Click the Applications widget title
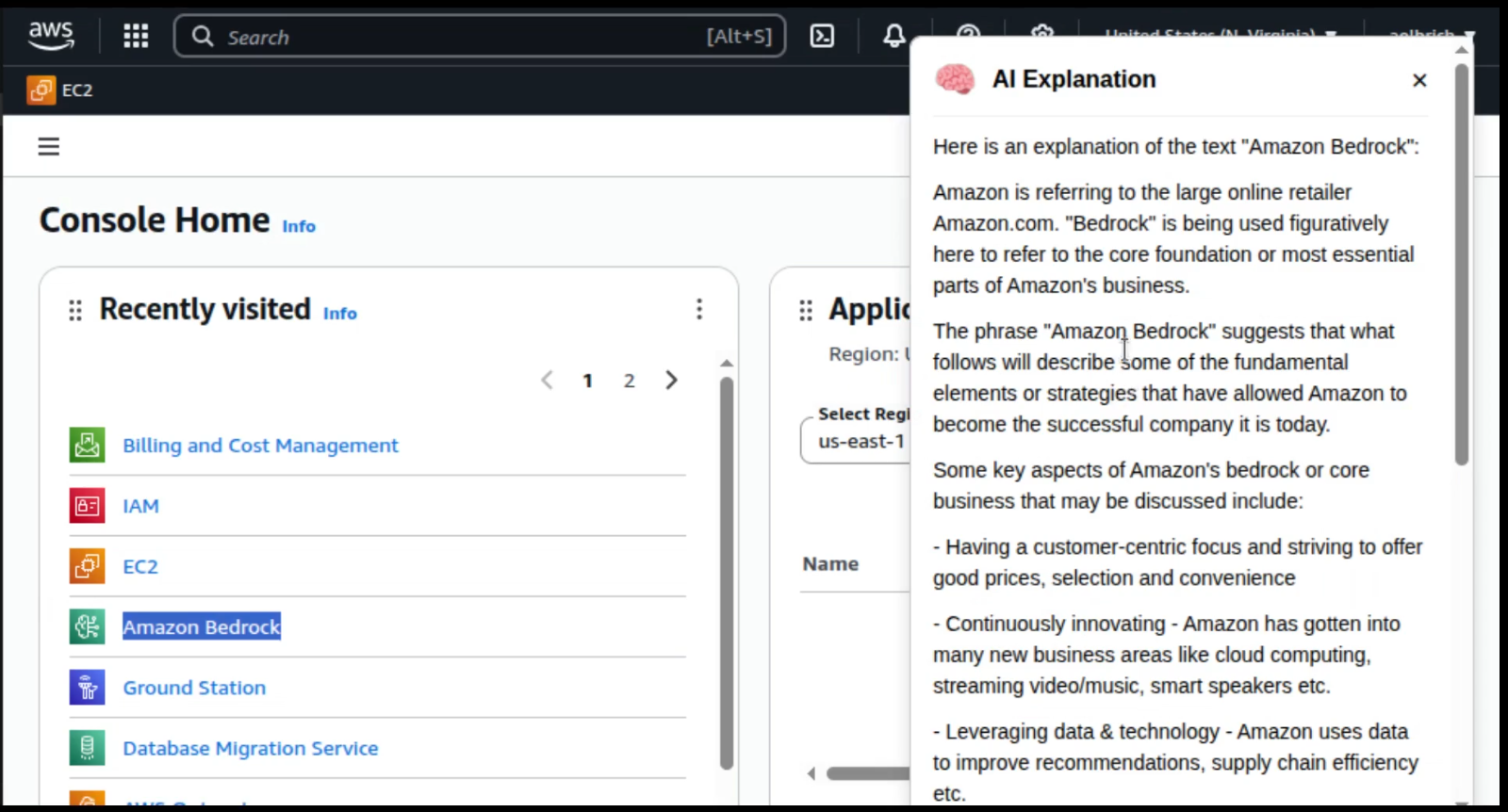This screenshot has height=812, width=1508. point(869,309)
